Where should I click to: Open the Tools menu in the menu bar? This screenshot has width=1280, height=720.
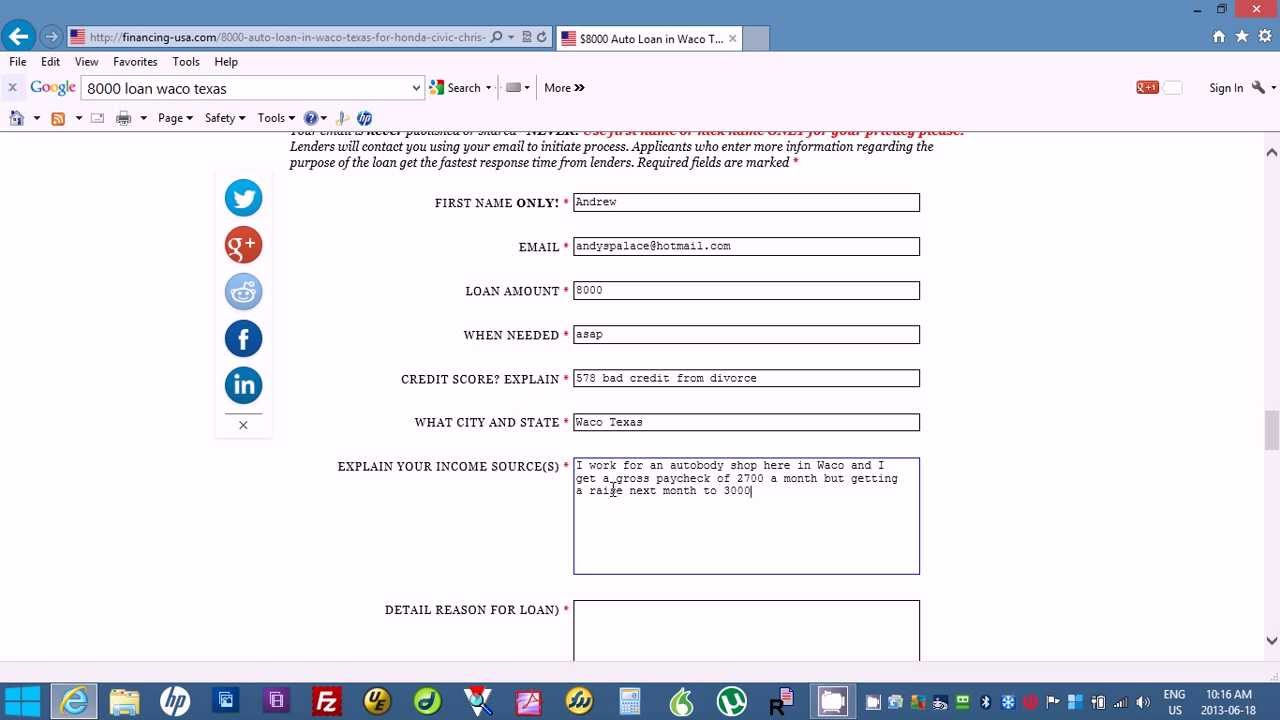point(186,62)
